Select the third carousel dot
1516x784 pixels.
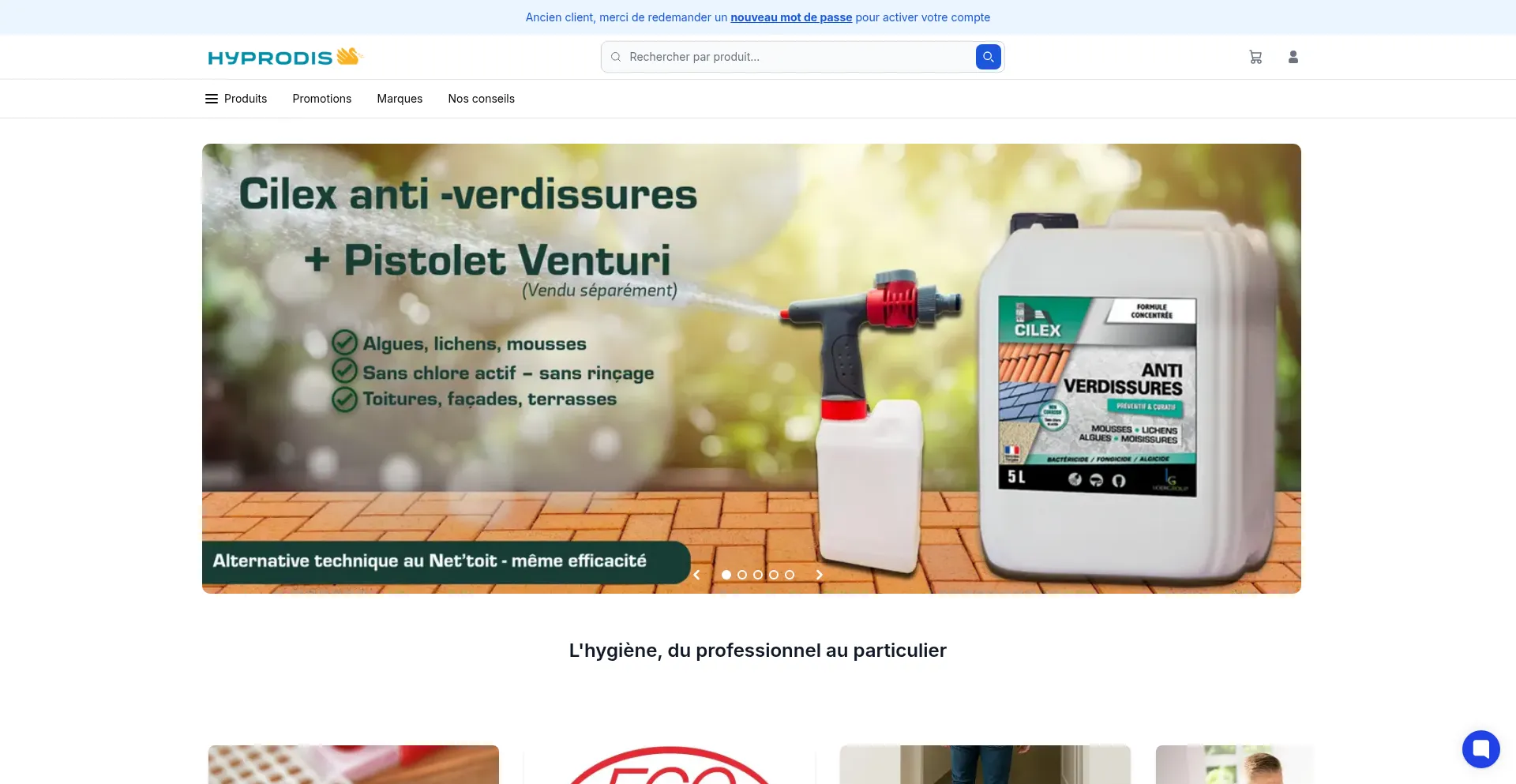click(x=758, y=575)
